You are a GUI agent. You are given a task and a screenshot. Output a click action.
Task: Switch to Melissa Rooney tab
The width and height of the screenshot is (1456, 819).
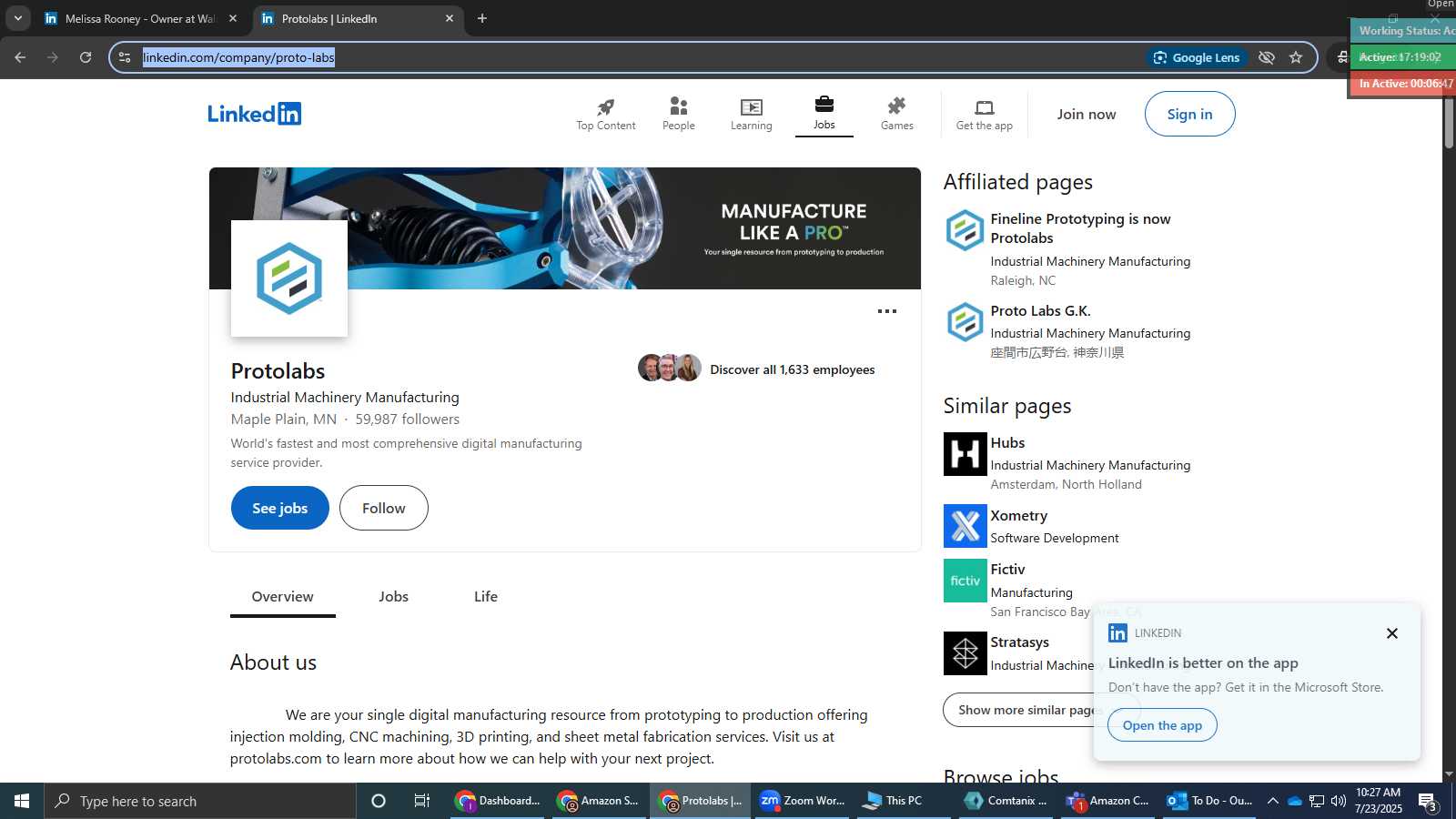[x=141, y=18]
